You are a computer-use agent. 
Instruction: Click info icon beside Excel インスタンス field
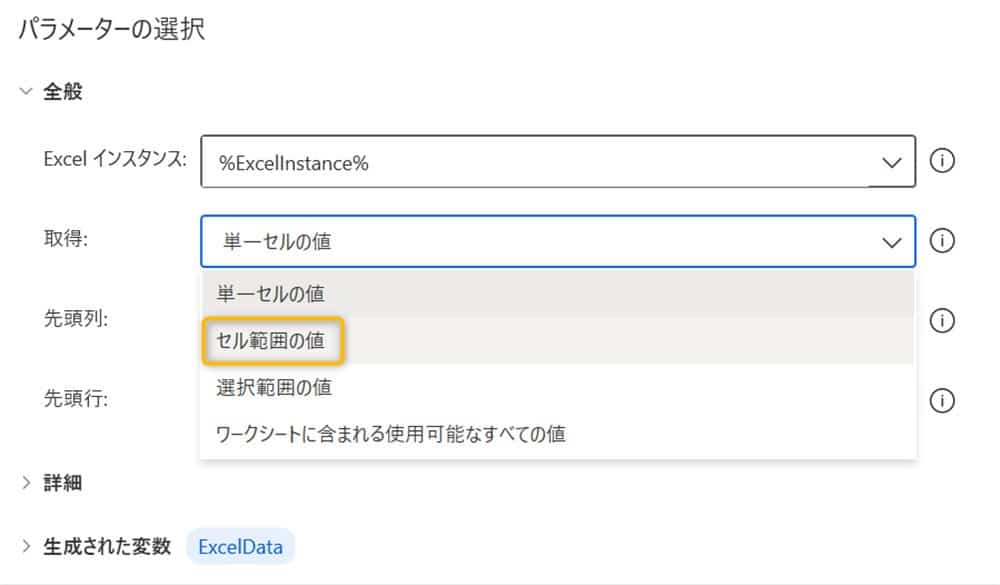(x=942, y=161)
